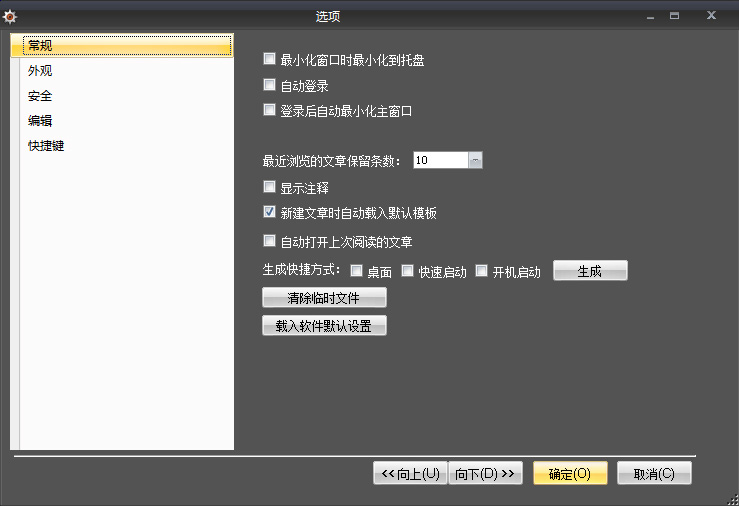This screenshot has height=506, width=739.
Task: Enable 最小化窗口时最小化到托盘 checkbox
Action: point(269,60)
